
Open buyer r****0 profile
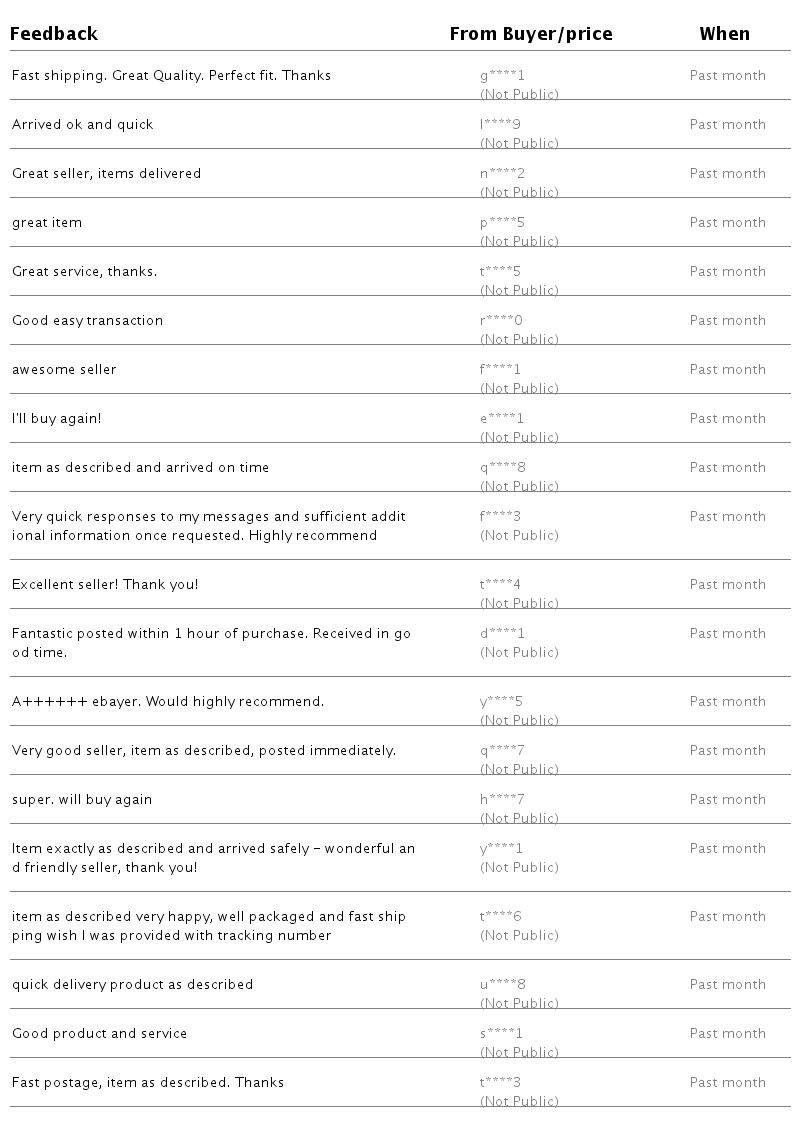point(501,320)
